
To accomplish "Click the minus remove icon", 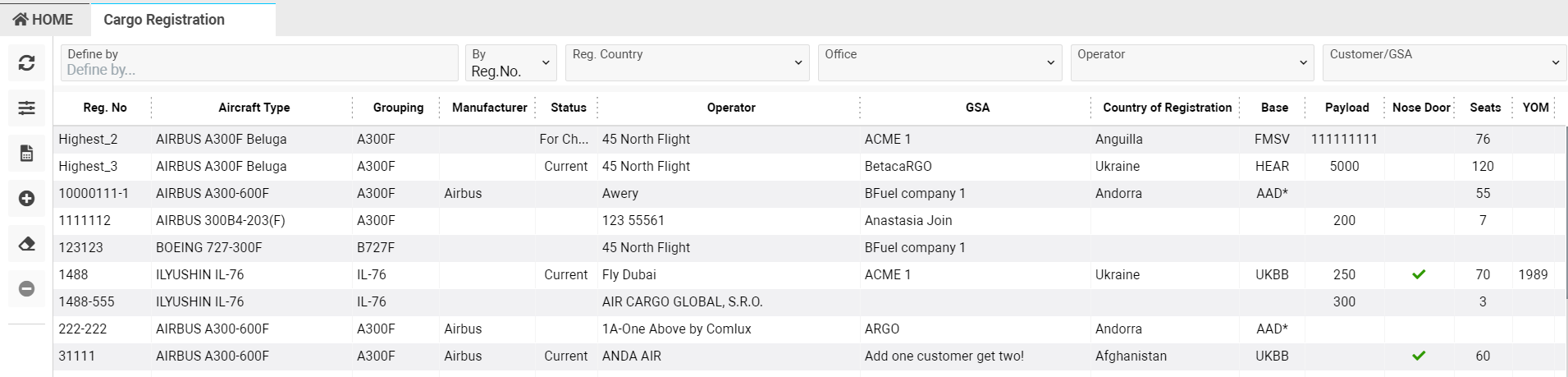I will click(x=26, y=289).
